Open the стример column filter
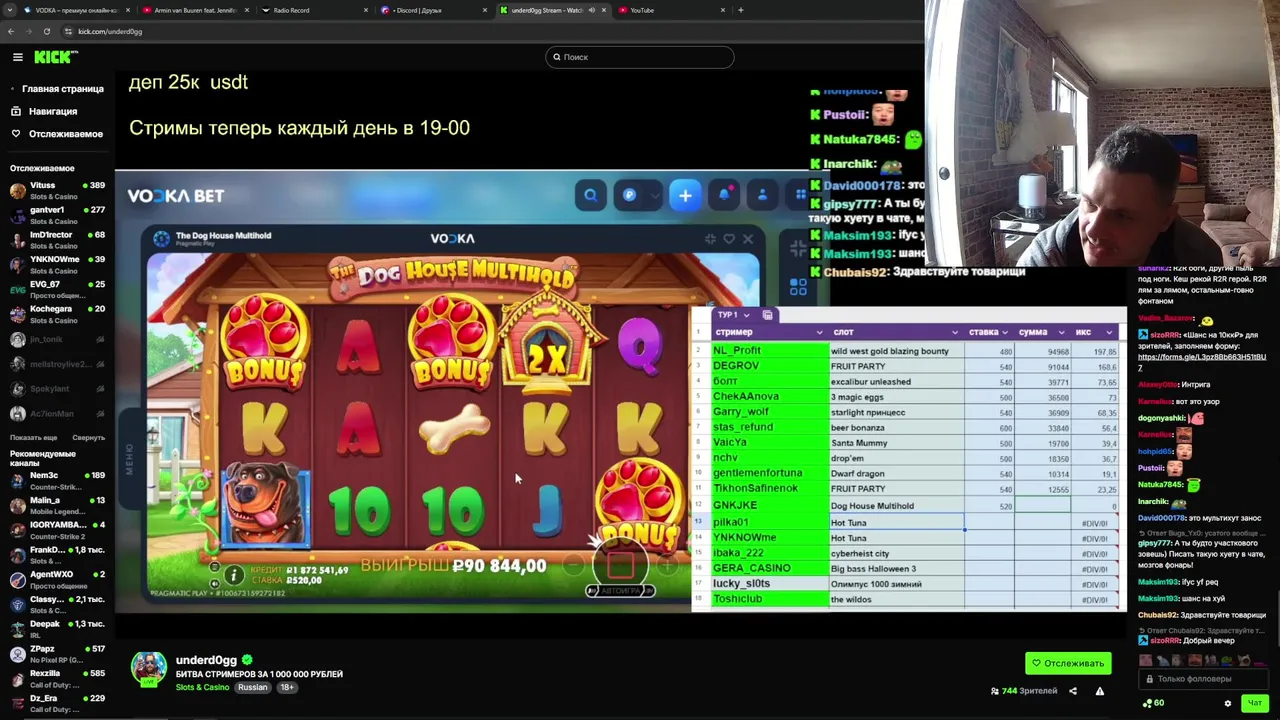This screenshot has width=1280, height=720. pos(819,333)
